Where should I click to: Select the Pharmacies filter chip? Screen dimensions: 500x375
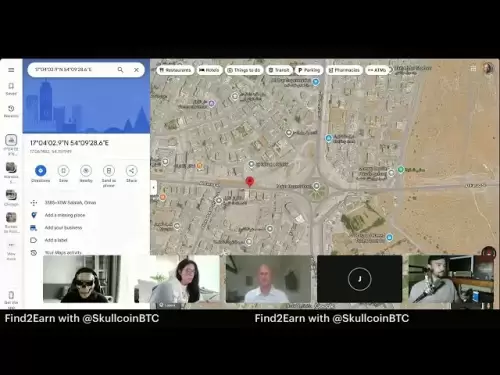pos(344,70)
